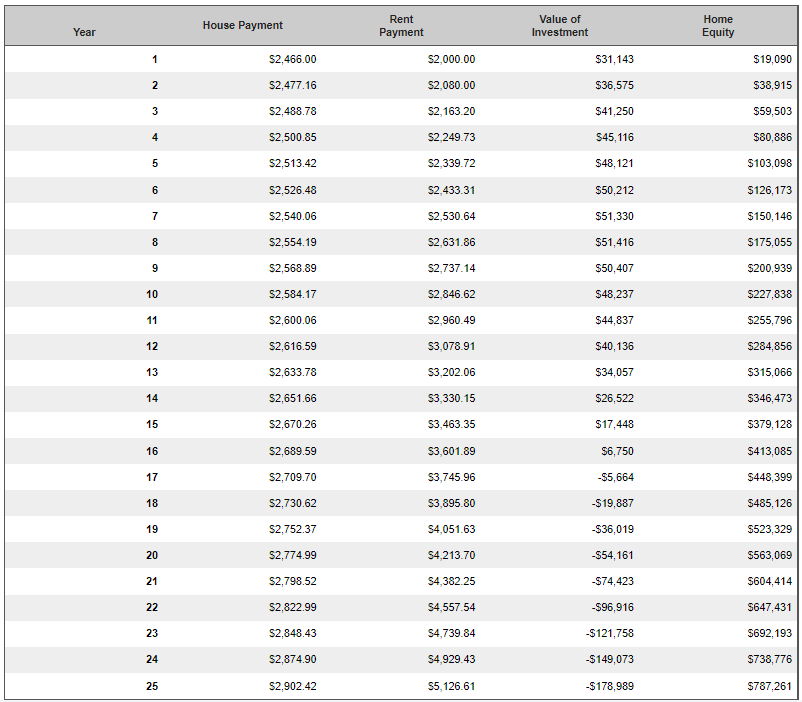Click home equity $379,128
This screenshot has width=802, height=702.
769,425
